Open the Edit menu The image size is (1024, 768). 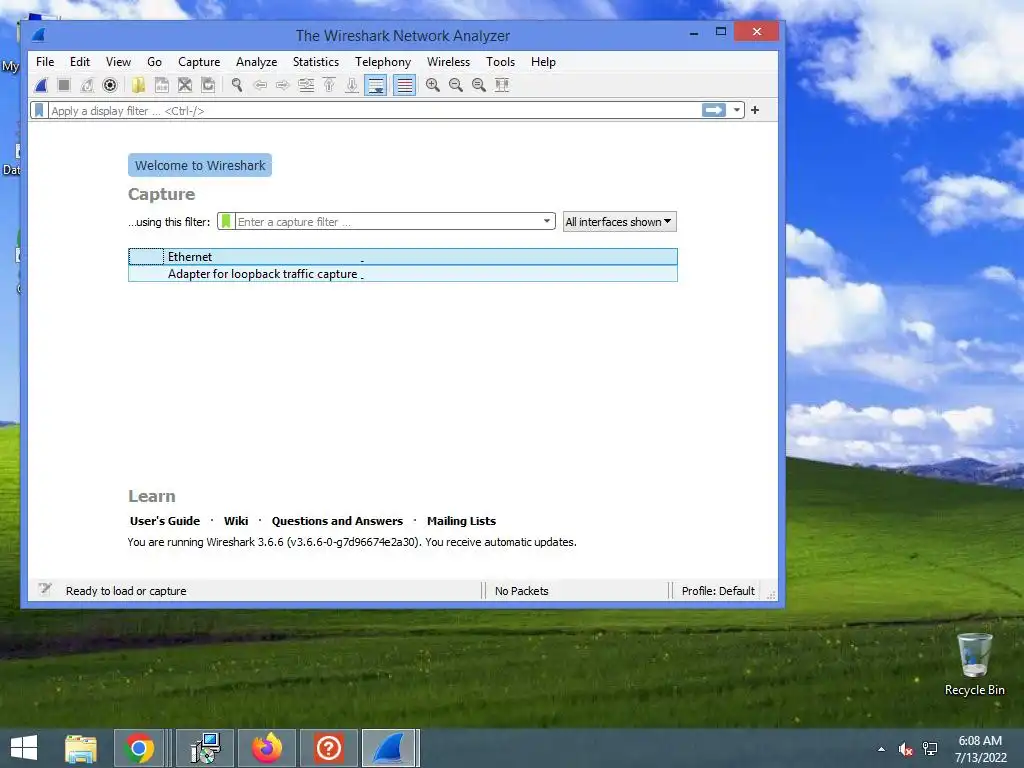coord(80,61)
